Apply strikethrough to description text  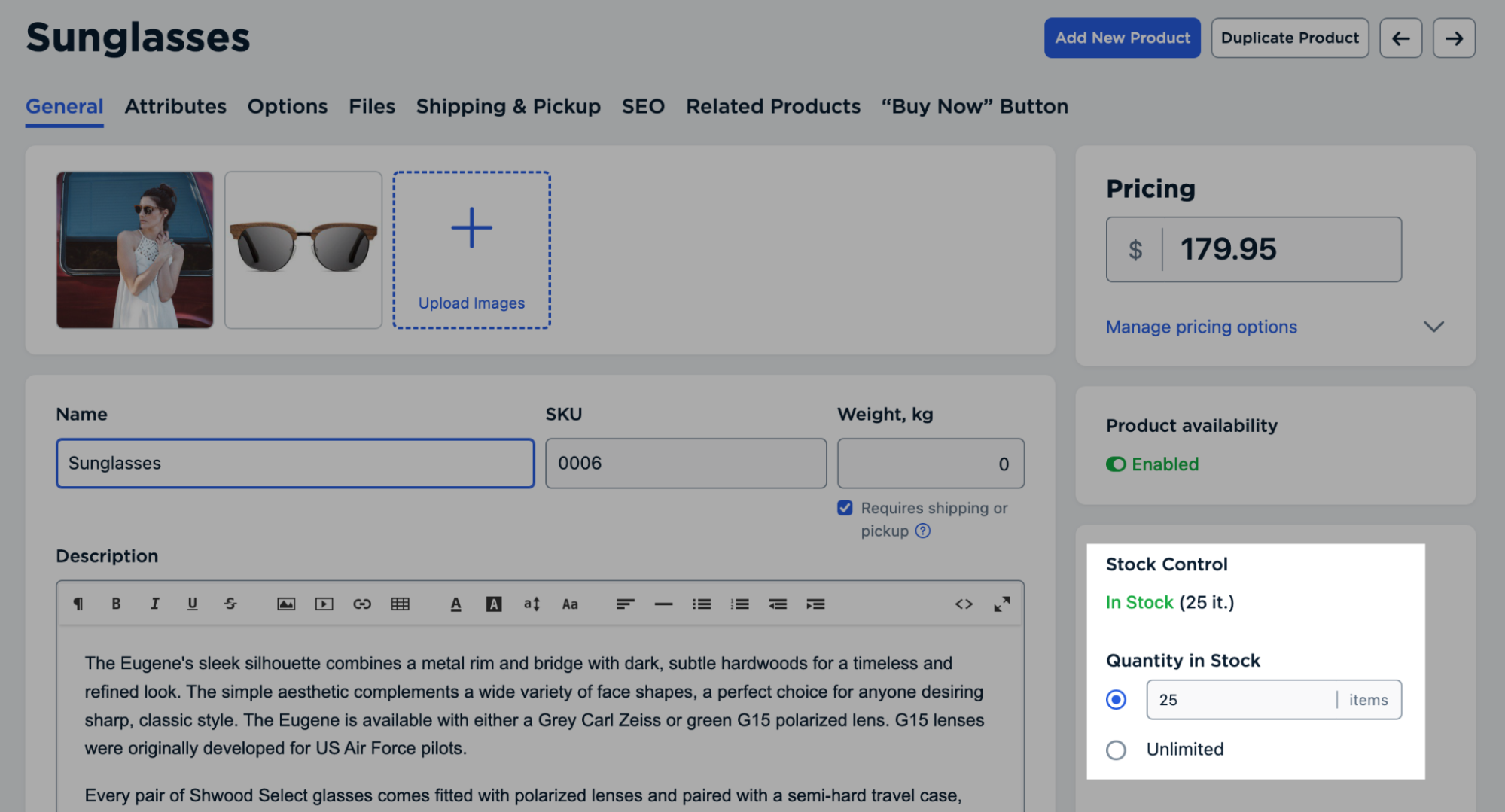point(230,604)
